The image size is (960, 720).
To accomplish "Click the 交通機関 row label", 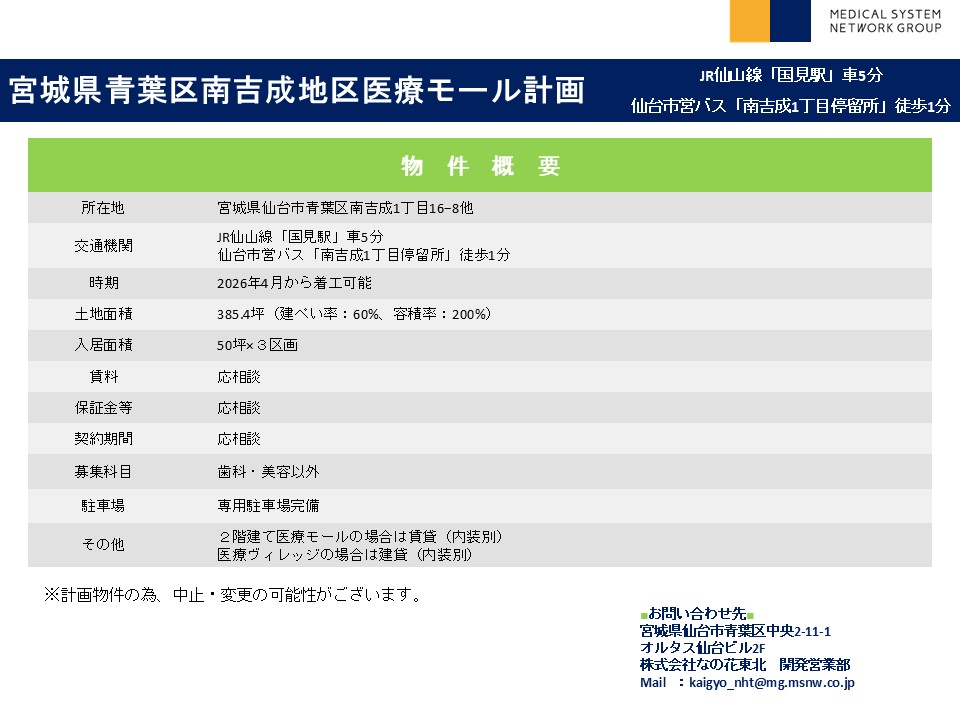I will click(x=103, y=246).
